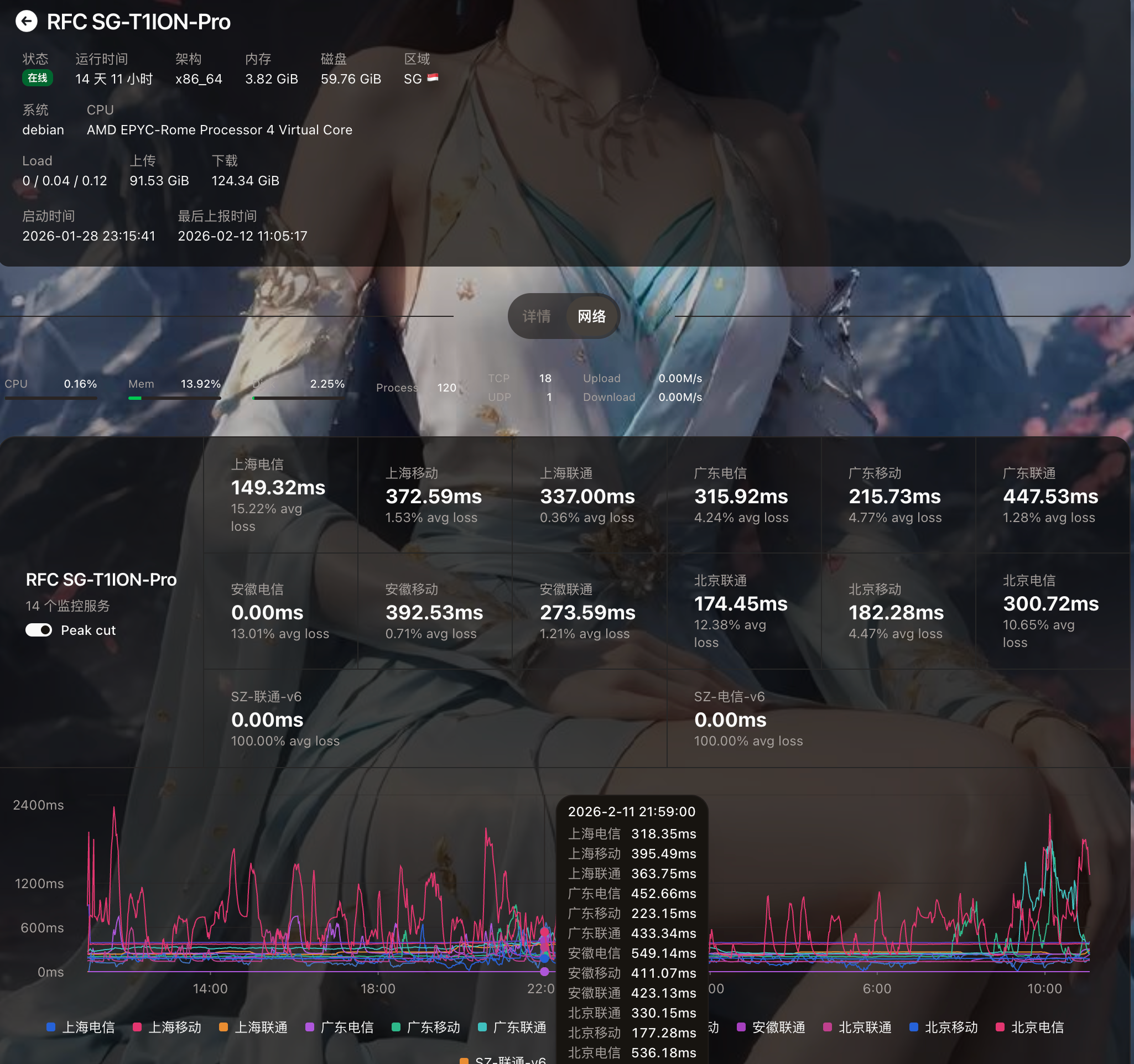Click the 安徽联通 purple legend icon
The width and height of the screenshot is (1134, 1064).
(741, 1027)
